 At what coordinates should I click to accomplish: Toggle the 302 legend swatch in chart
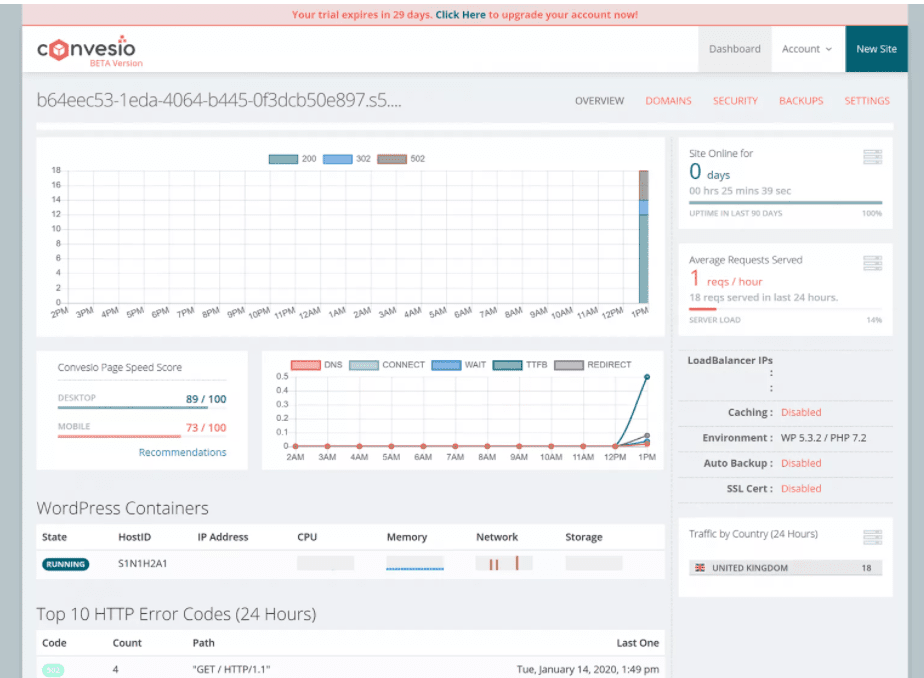point(338,159)
